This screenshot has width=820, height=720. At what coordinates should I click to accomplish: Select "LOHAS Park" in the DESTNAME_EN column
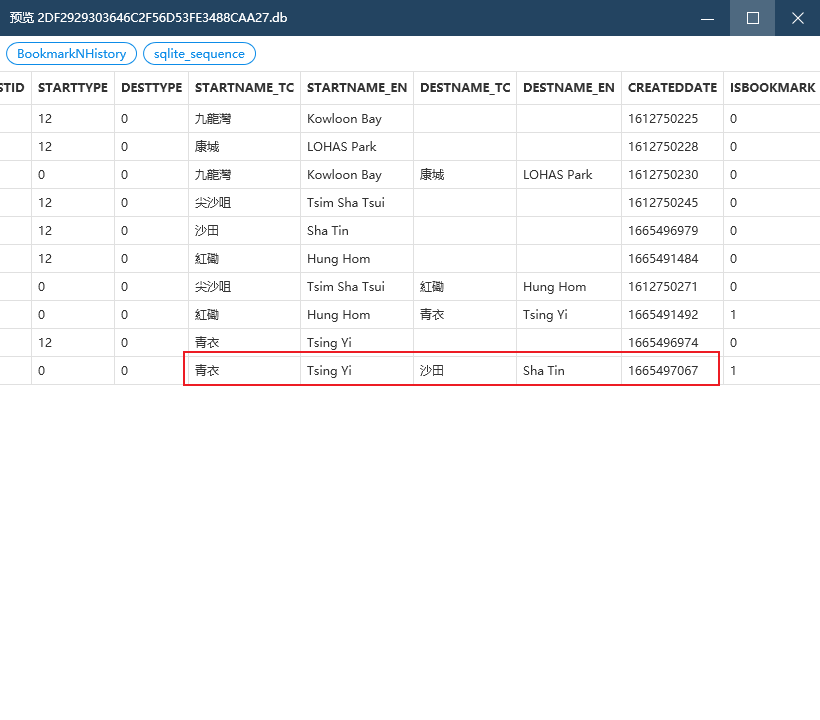(x=557, y=174)
